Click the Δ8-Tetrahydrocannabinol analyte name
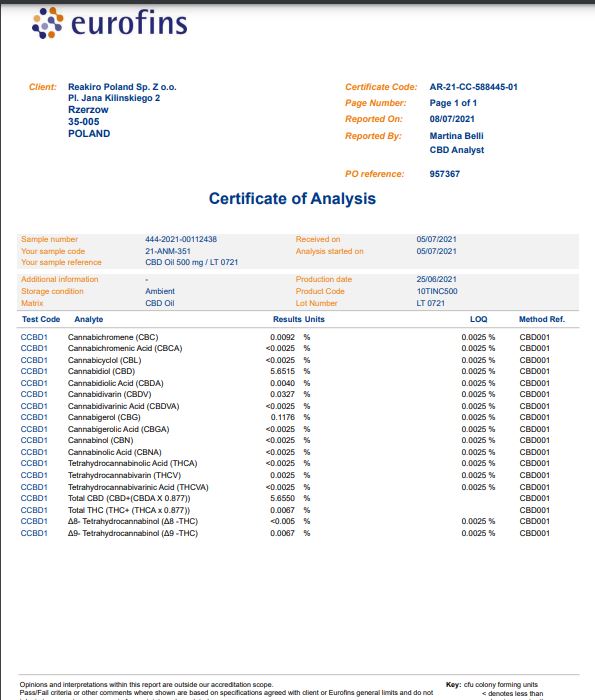Image resolution: width=595 pixels, height=700 pixels. tap(133, 521)
